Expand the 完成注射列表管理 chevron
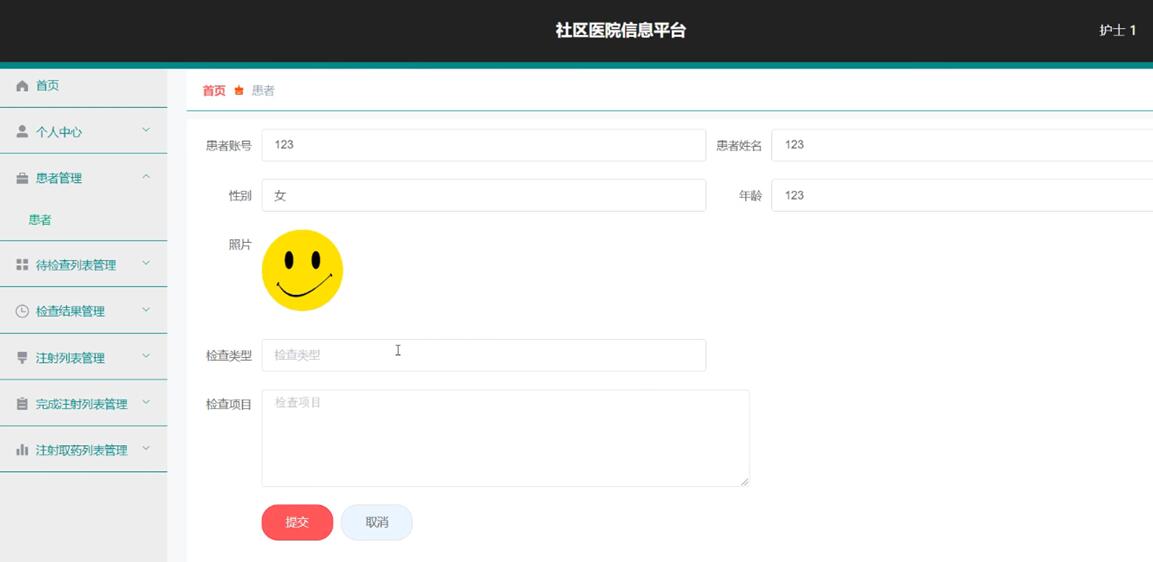1153x562 pixels. pyautogui.click(x=146, y=402)
